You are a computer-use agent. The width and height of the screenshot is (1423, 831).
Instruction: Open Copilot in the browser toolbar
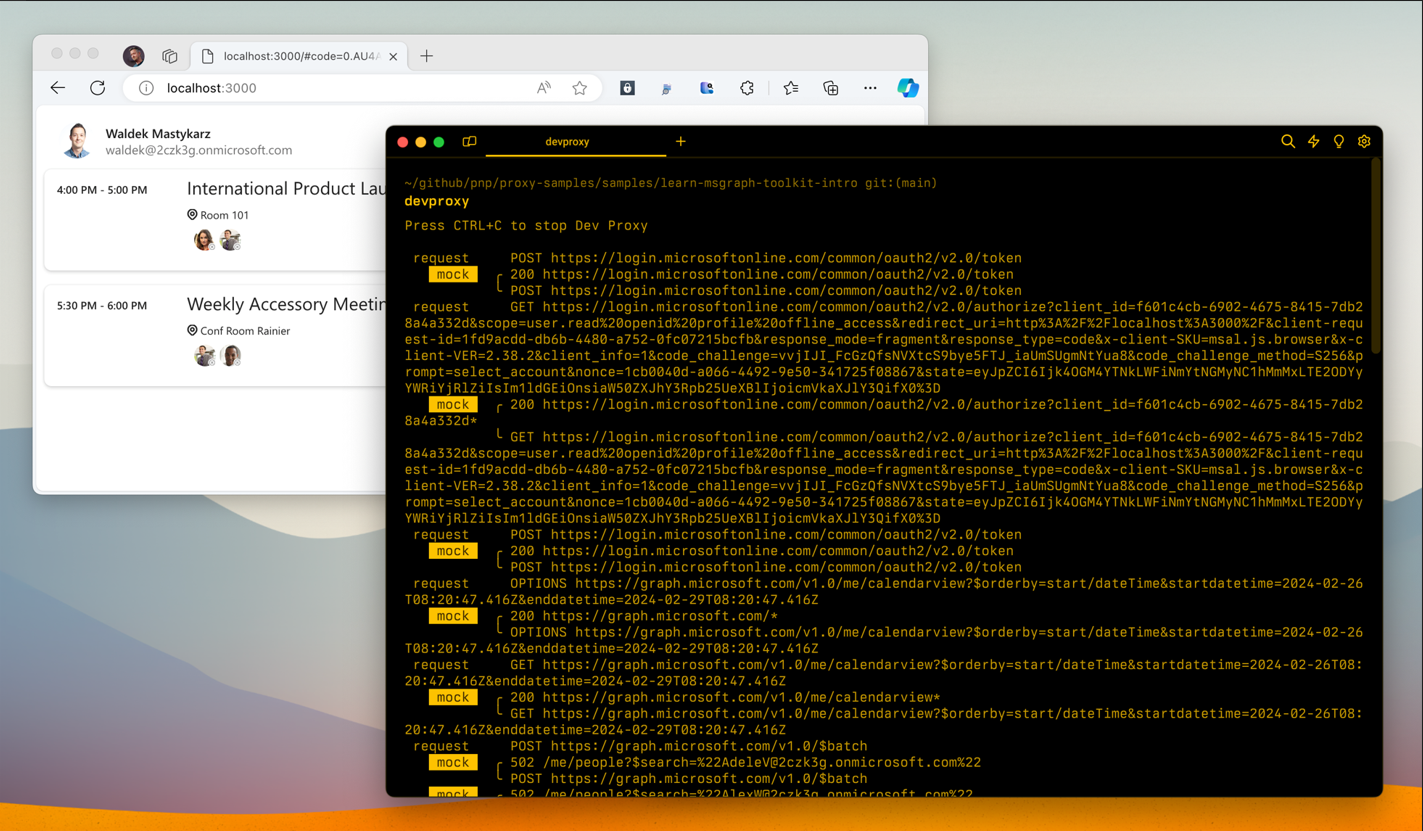pos(908,88)
